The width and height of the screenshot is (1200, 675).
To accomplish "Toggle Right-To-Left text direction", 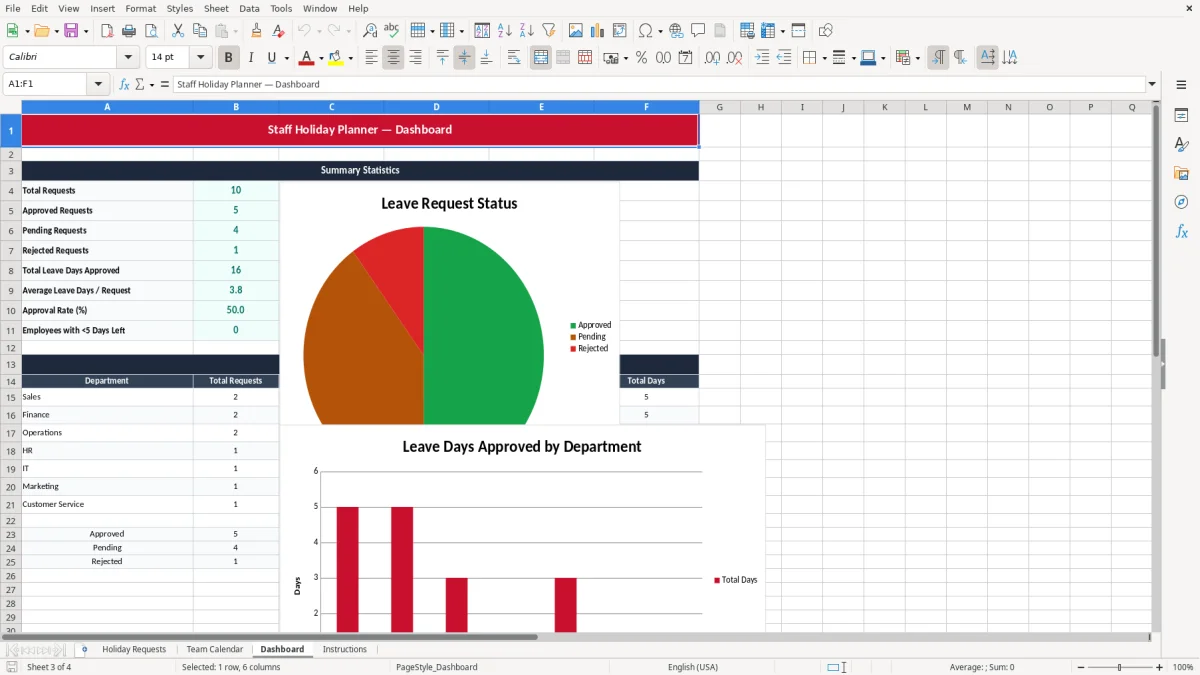I will [x=960, y=58].
